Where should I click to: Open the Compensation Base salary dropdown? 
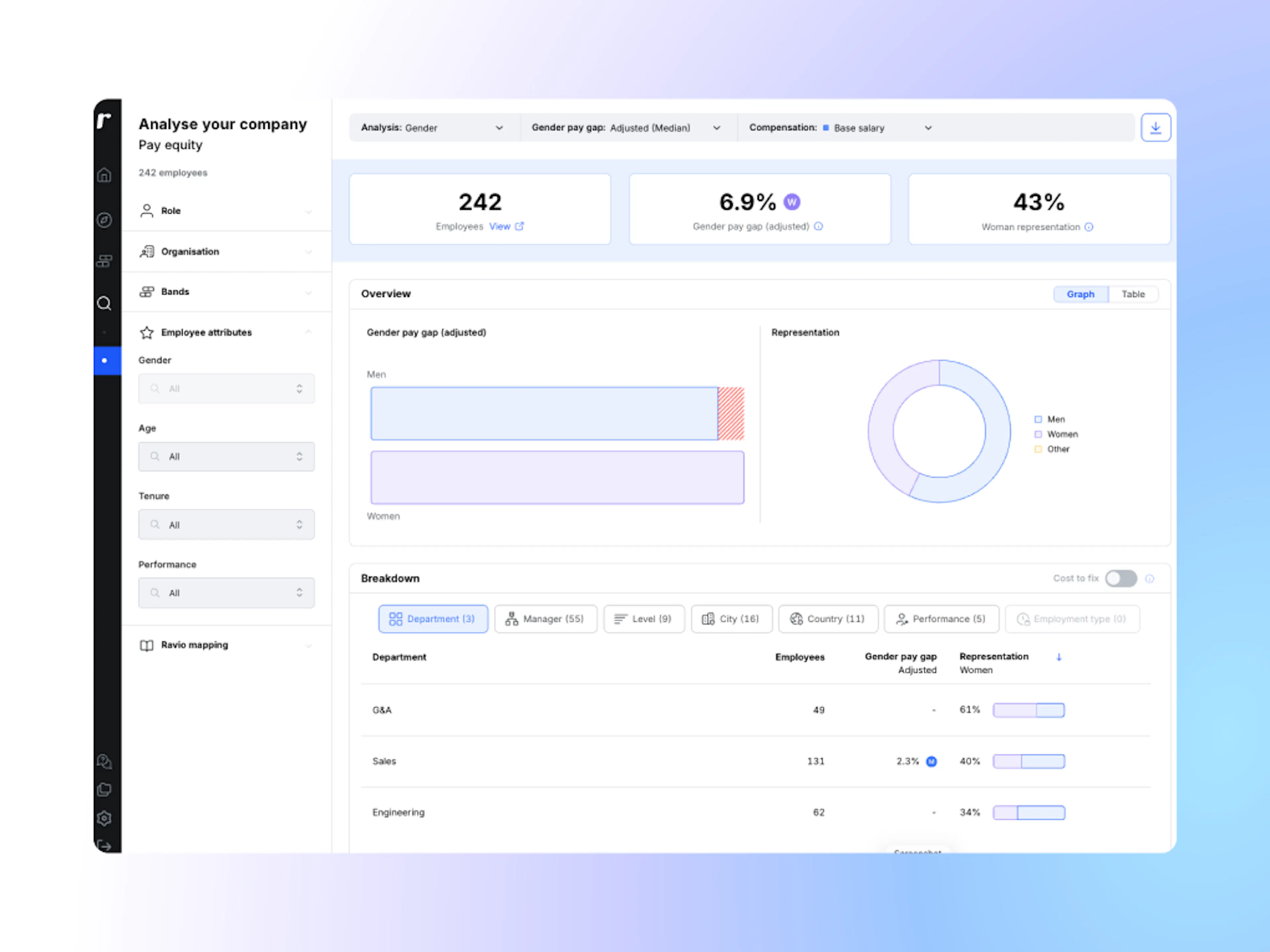pyautogui.click(x=840, y=127)
